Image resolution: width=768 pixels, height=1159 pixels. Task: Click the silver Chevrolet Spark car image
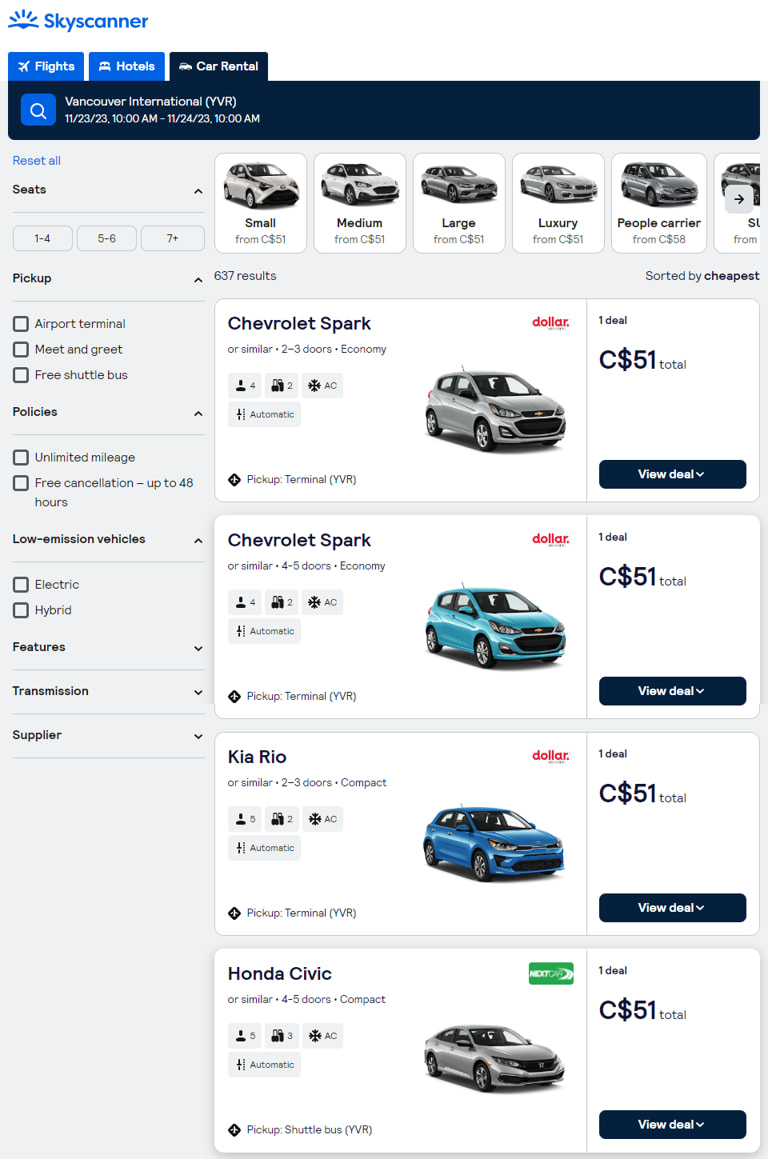(495, 409)
